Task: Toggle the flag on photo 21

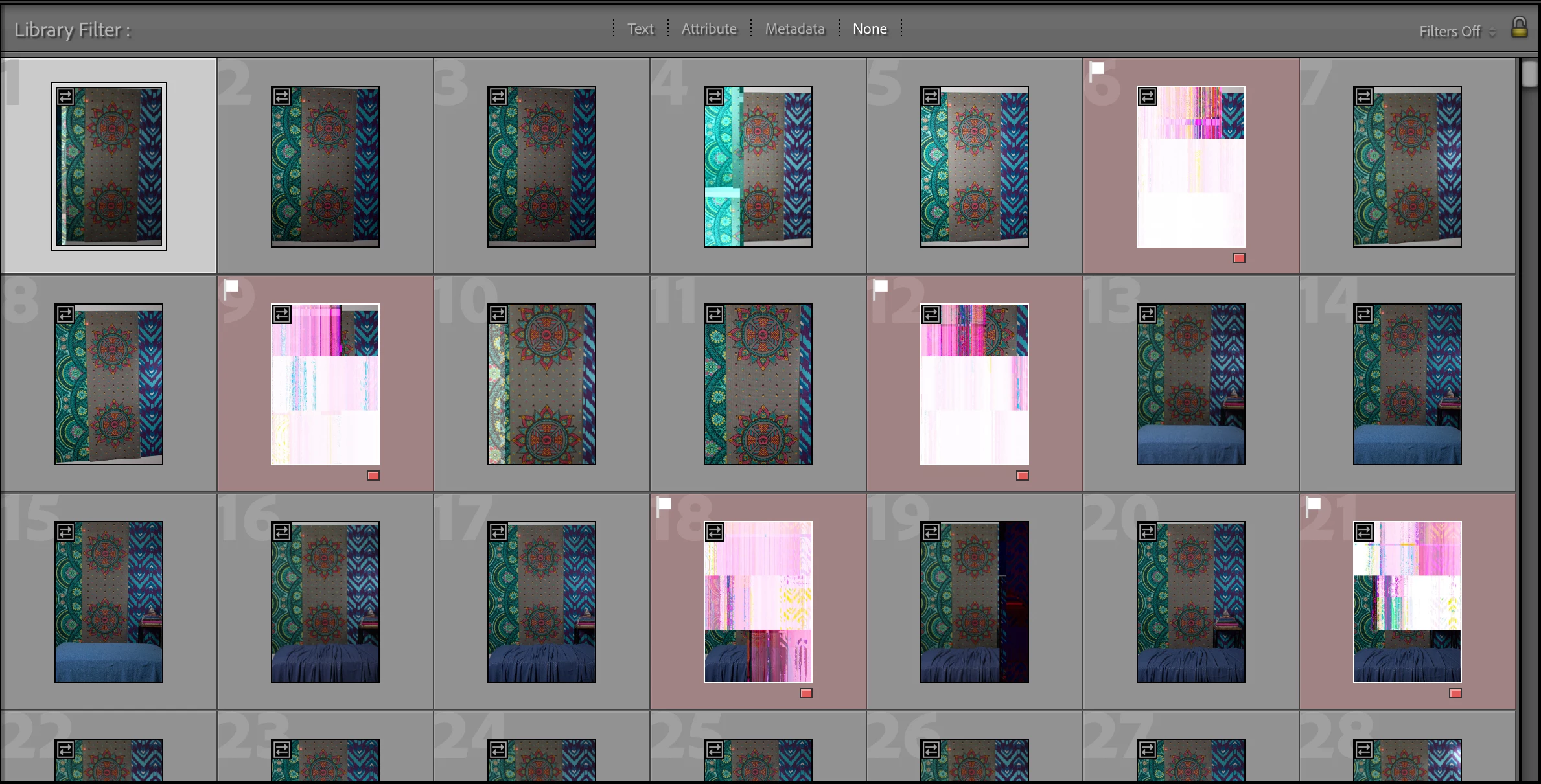Action: coord(1313,504)
